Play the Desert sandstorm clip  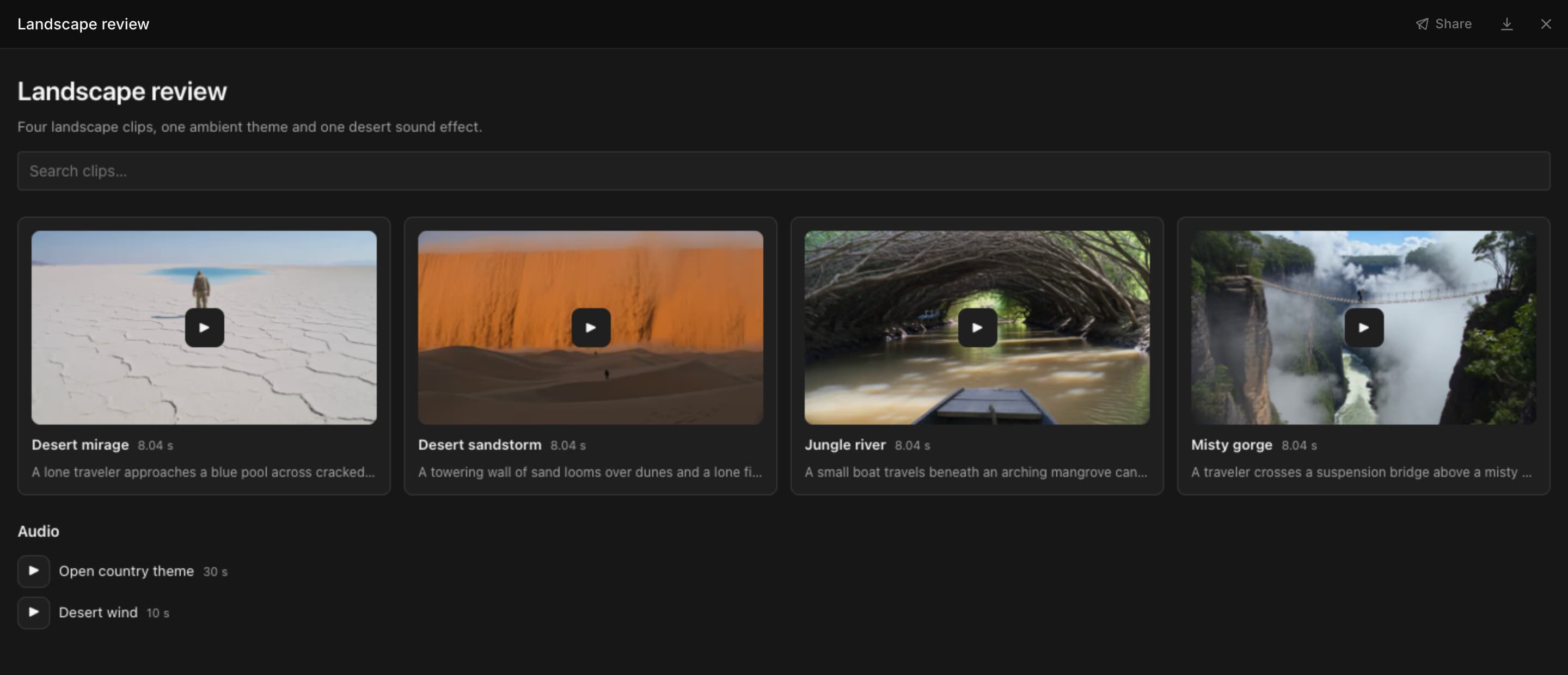tap(590, 328)
